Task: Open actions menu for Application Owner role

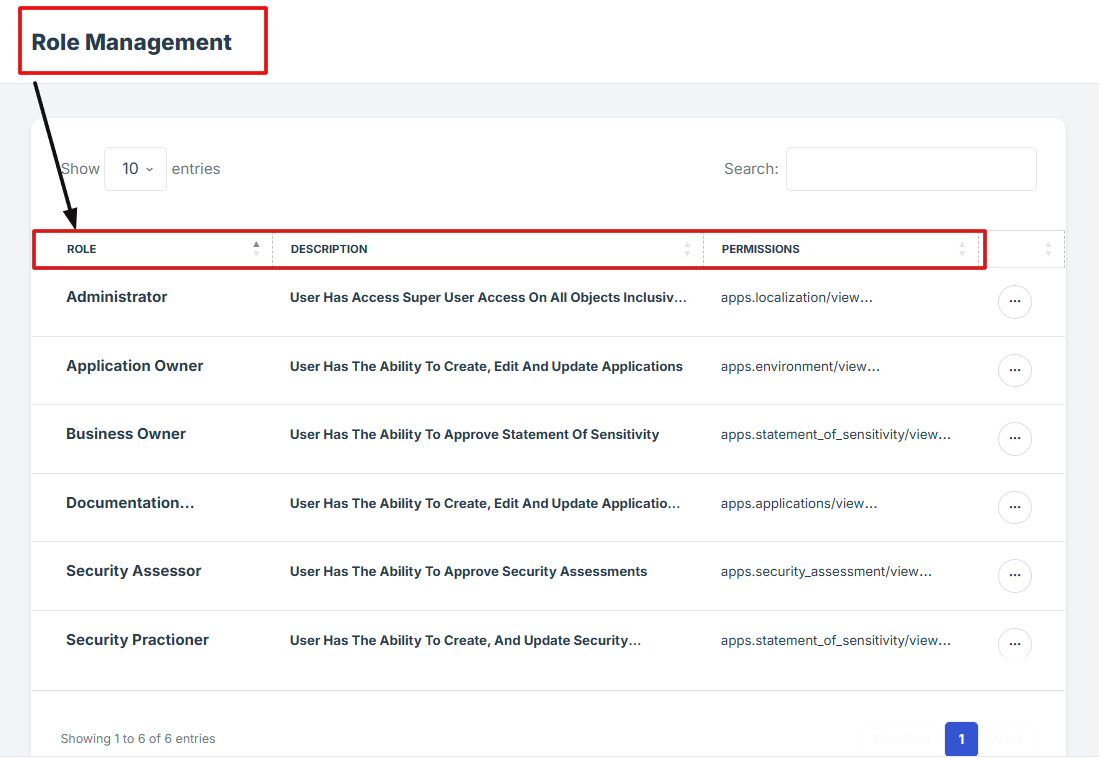Action: click(x=1014, y=370)
